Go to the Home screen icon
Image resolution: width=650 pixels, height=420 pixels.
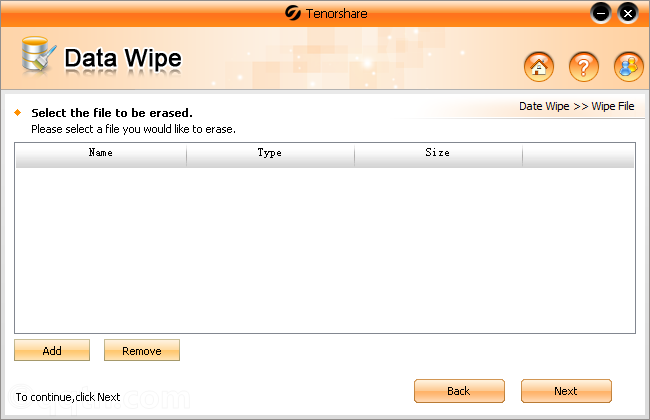click(539, 67)
